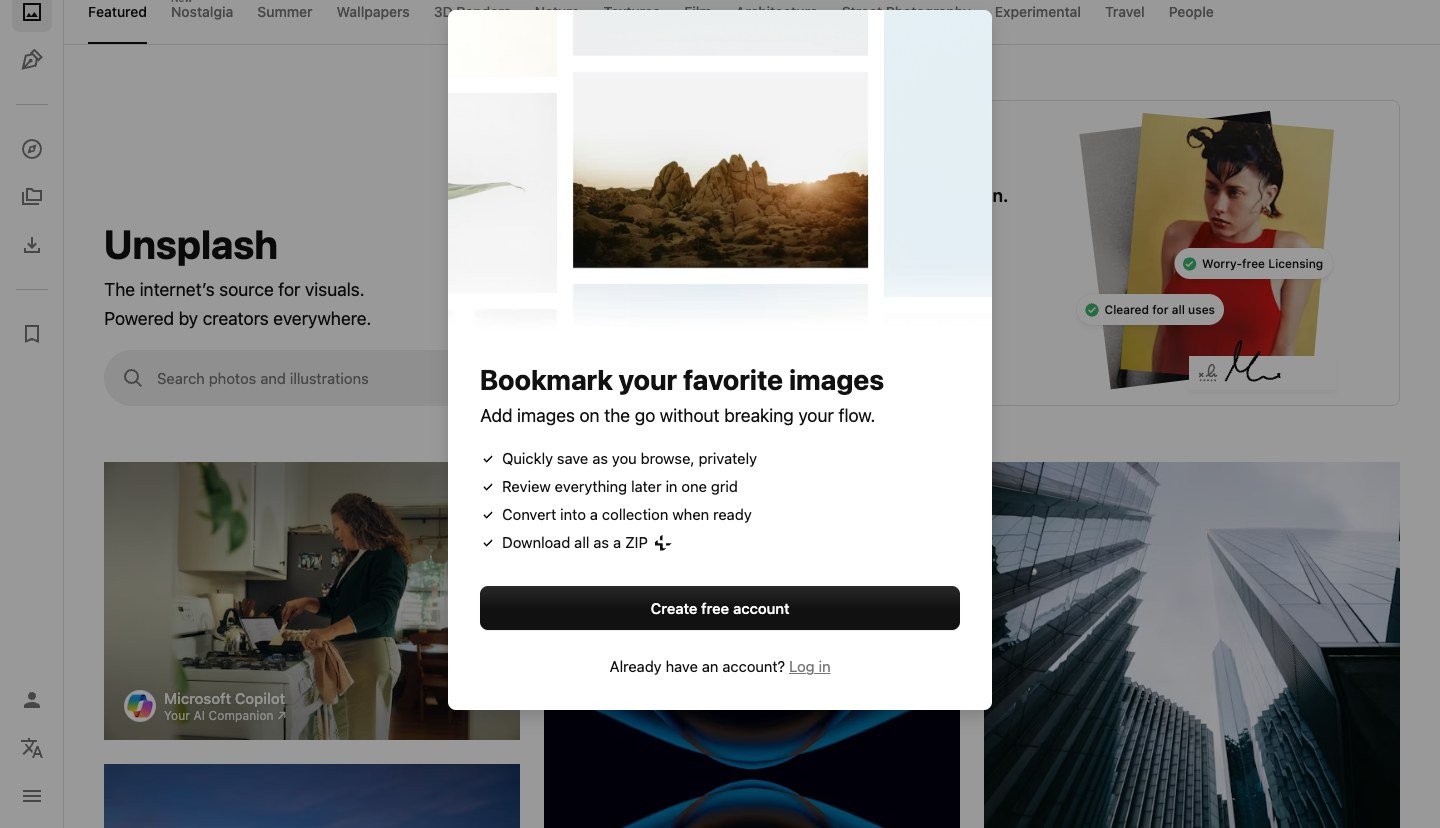Screen dimensions: 1440x828
Task: Open the glass skyscrapers photo thumbnail
Action: point(1192,645)
